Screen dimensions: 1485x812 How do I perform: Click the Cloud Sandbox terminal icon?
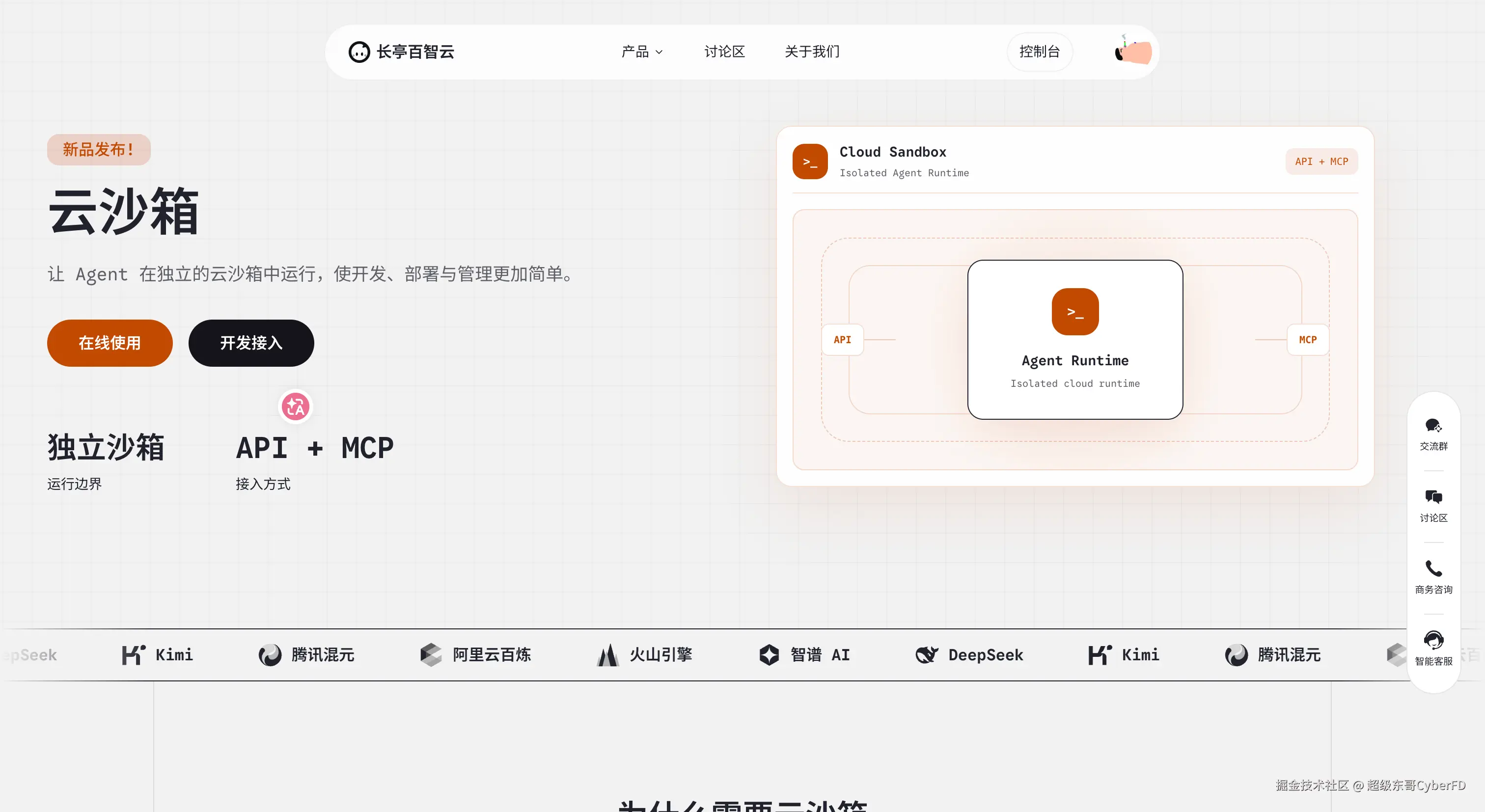[810, 162]
